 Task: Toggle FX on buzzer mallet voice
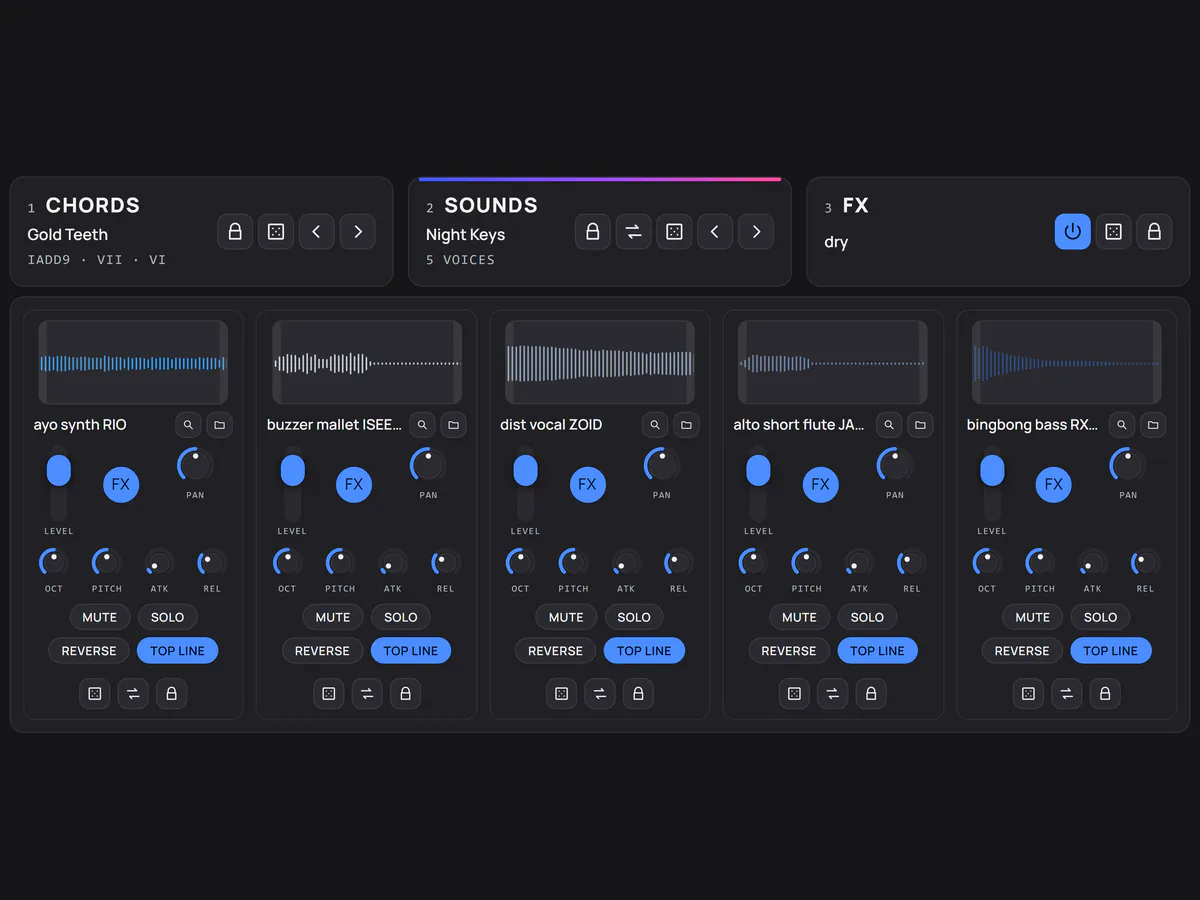point(354,484)
